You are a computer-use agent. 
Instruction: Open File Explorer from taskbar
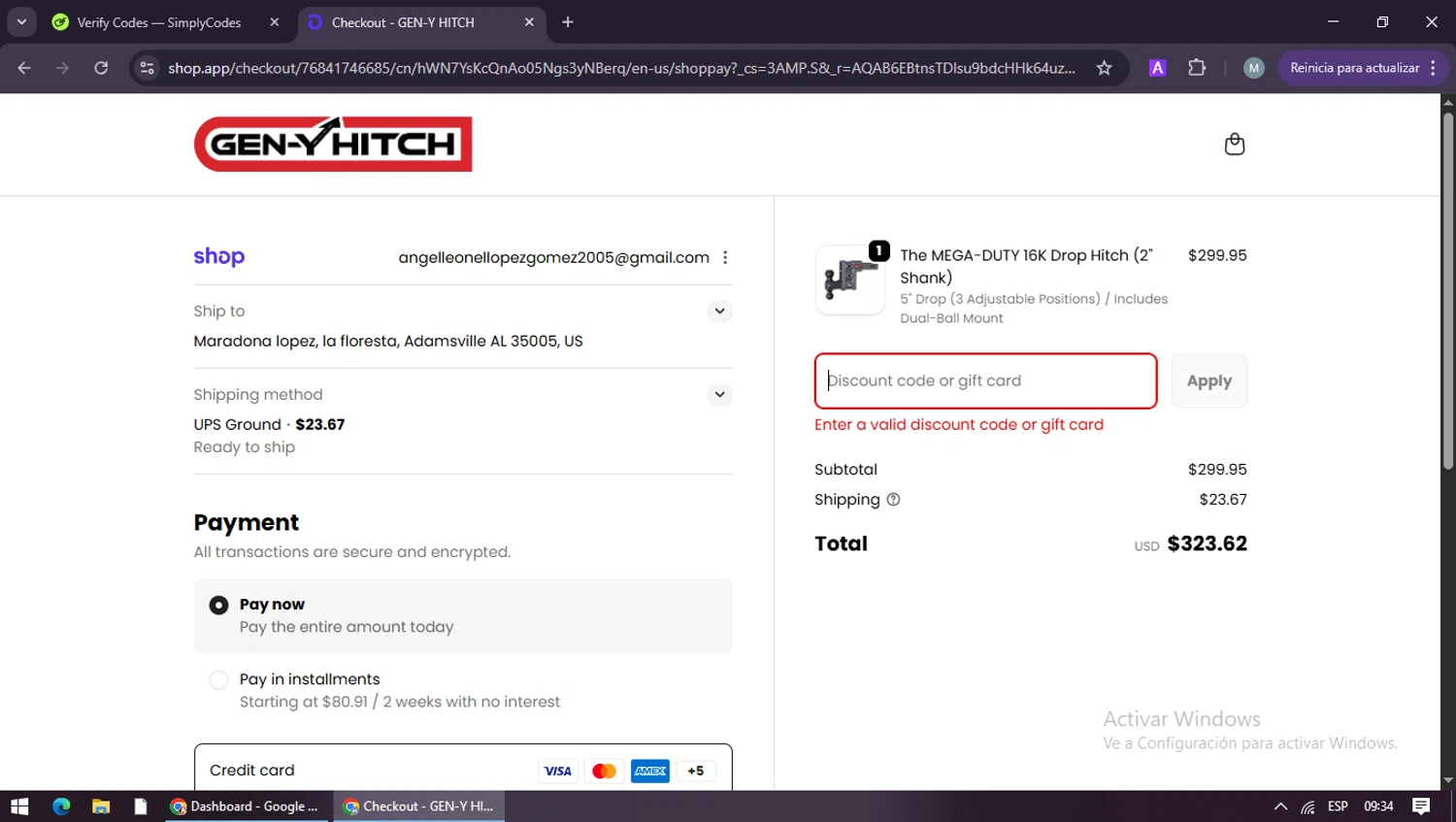click(101, 806)
